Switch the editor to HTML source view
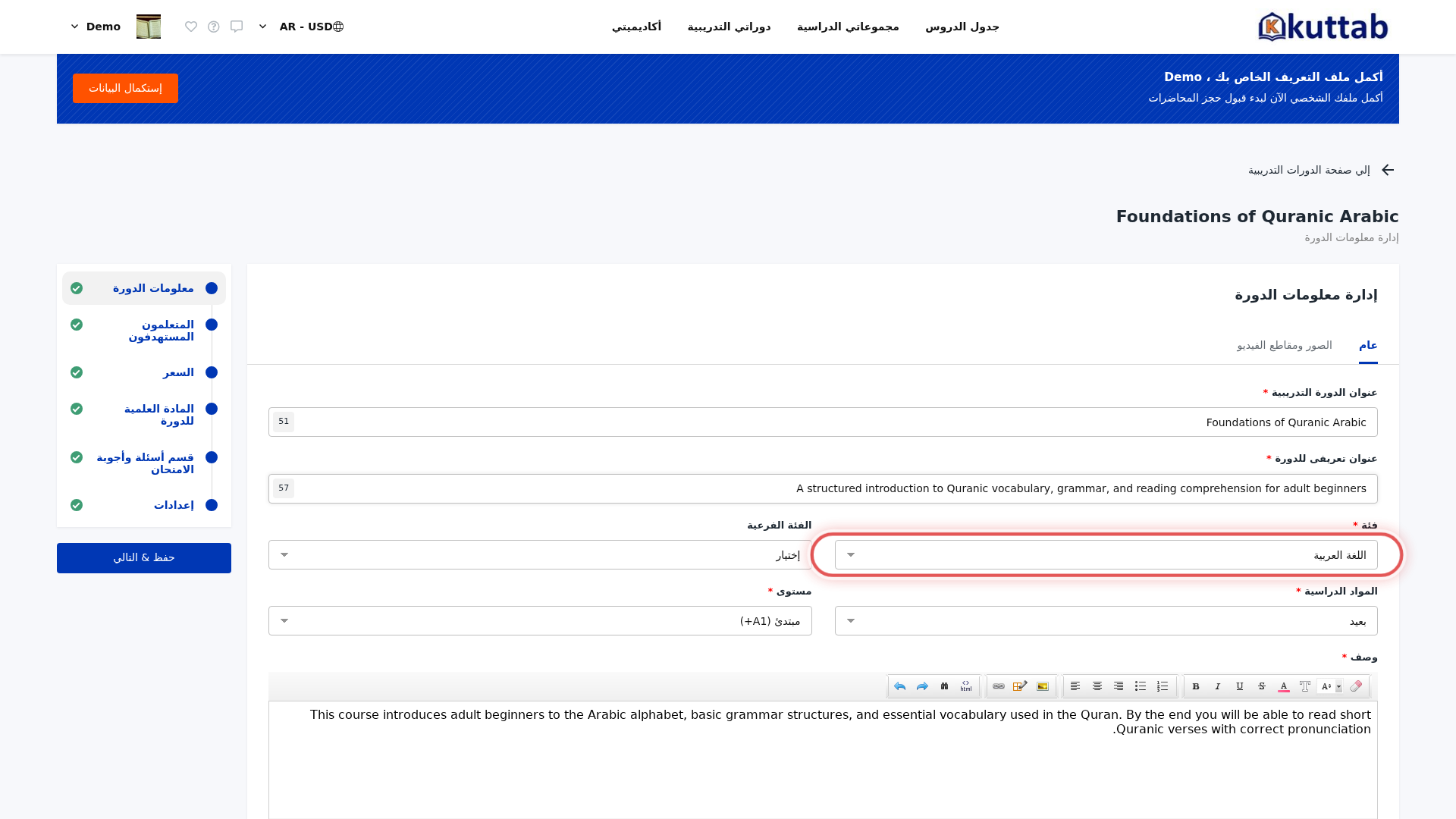 coord(966,686)
